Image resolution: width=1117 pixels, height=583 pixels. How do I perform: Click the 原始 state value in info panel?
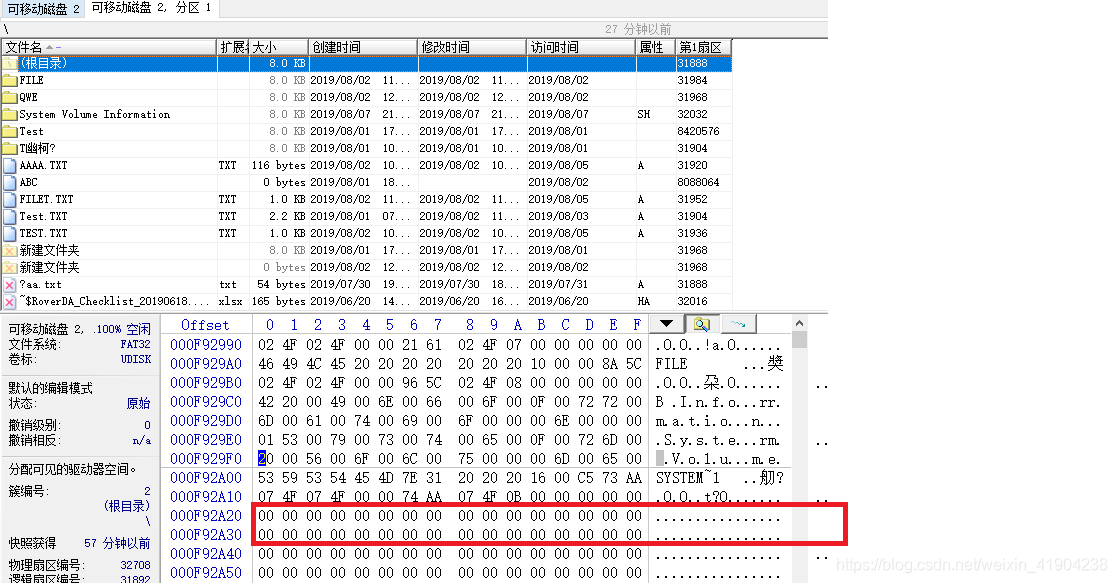[x=138, y=403]
